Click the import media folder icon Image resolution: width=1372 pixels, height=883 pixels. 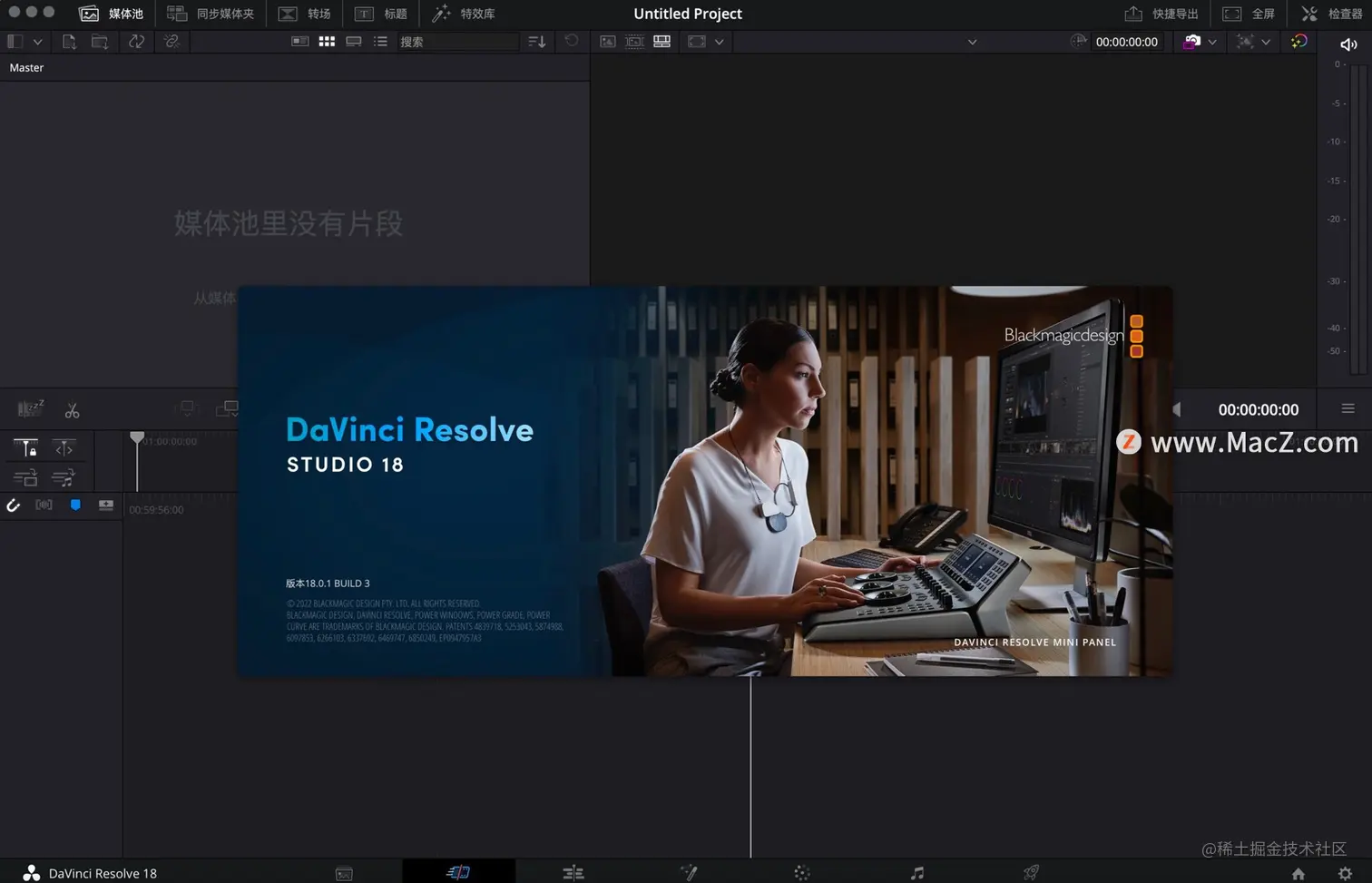tap(100, 42)
